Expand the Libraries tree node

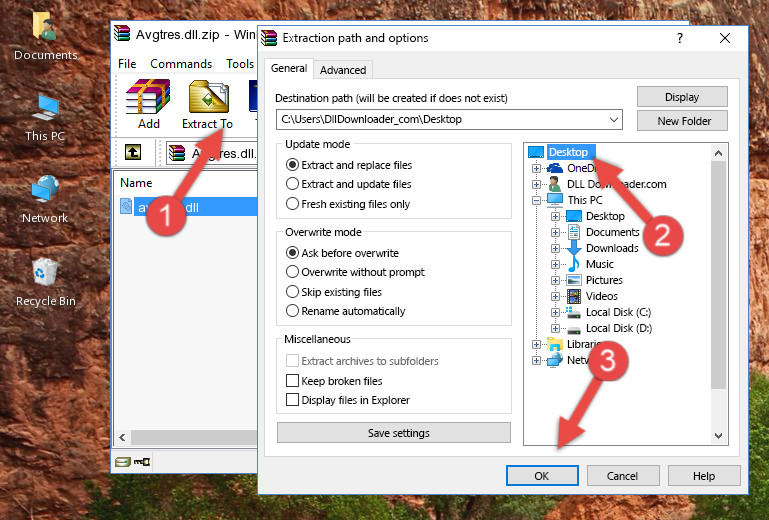coord(537,344)
